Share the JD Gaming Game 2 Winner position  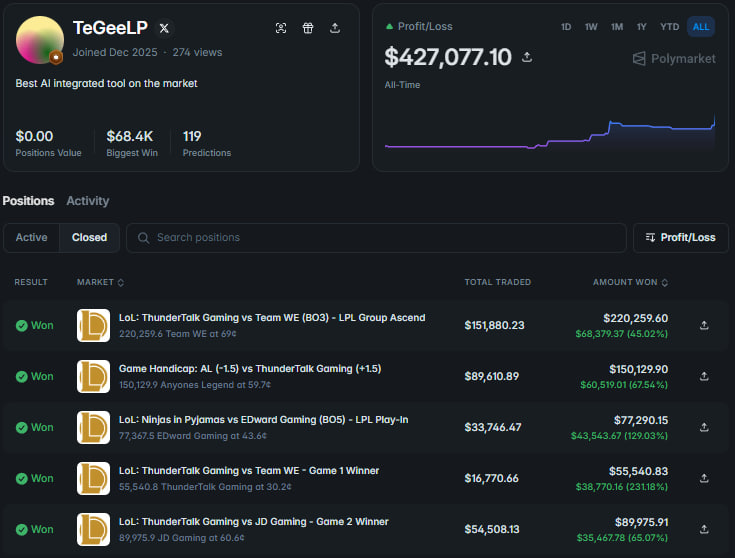coord(704,529)
